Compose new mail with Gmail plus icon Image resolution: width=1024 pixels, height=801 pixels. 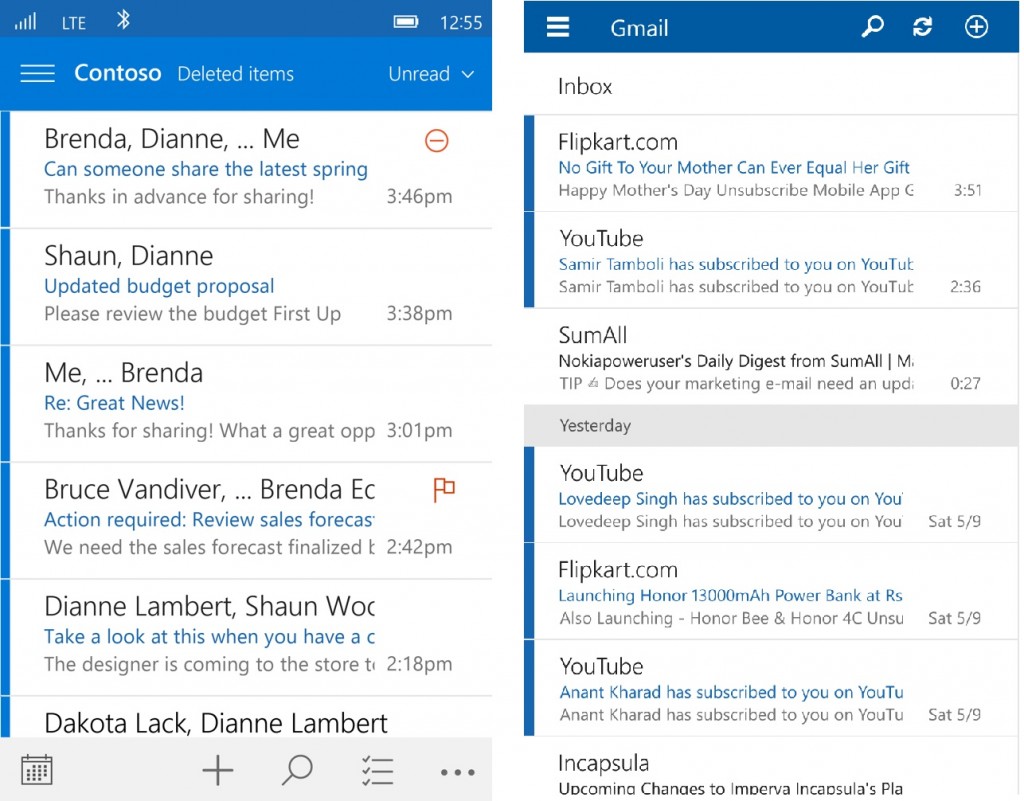[976, 27]
